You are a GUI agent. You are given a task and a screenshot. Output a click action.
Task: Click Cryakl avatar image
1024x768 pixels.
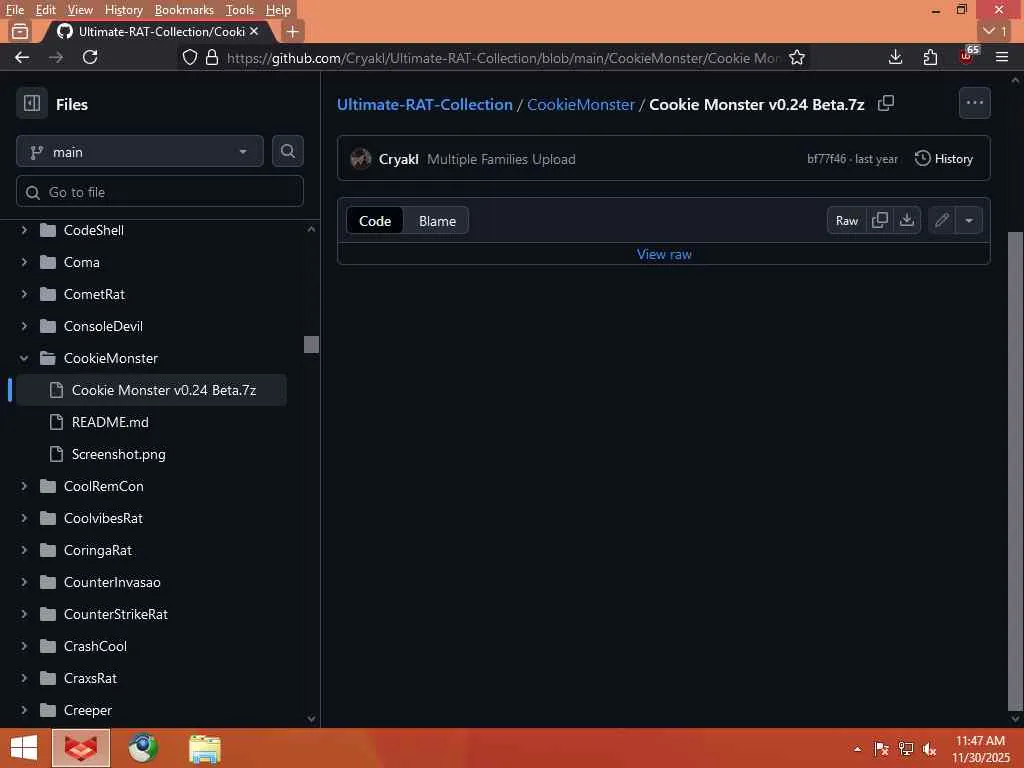(360, 159)
